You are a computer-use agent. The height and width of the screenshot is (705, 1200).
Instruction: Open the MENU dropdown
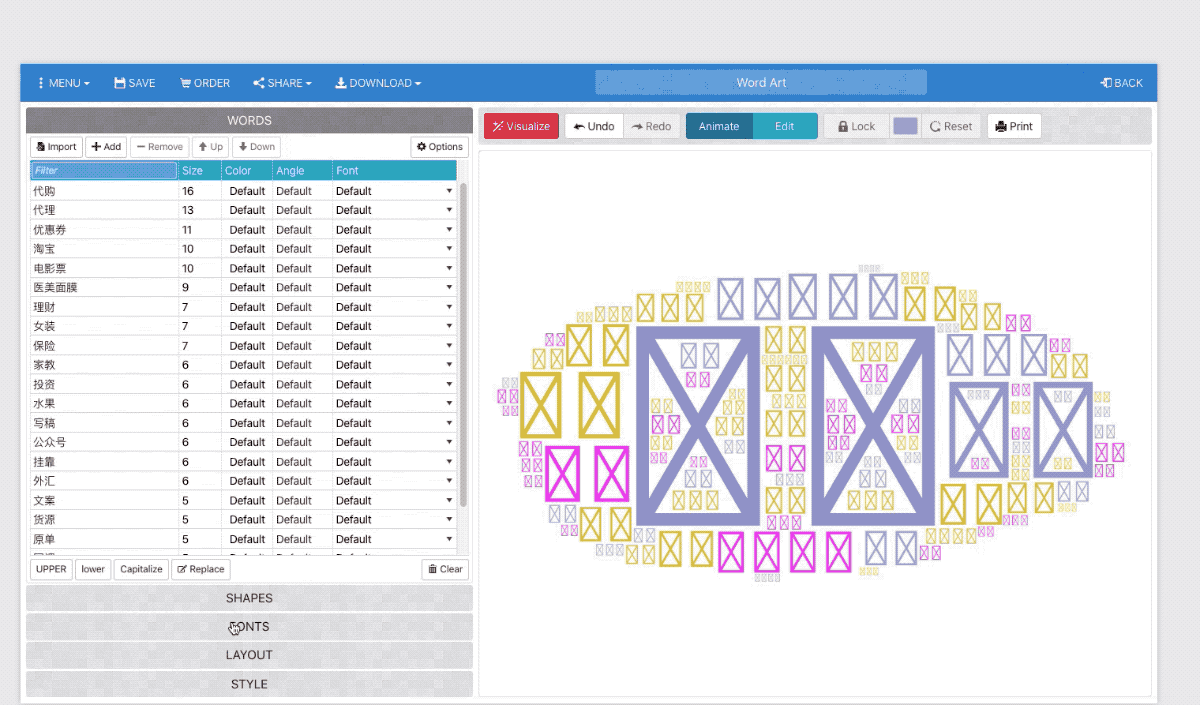pos(64,83)
